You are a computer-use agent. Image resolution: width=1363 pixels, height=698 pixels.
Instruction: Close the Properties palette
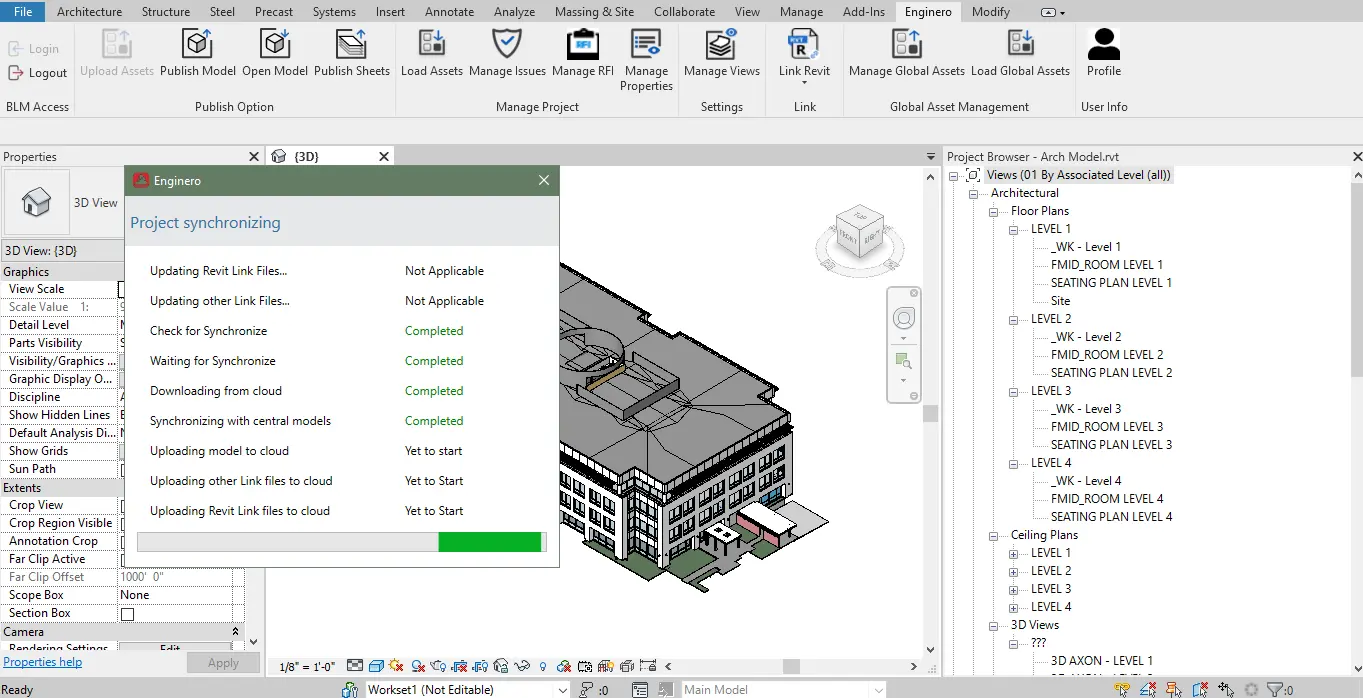[x=254, y=156]
